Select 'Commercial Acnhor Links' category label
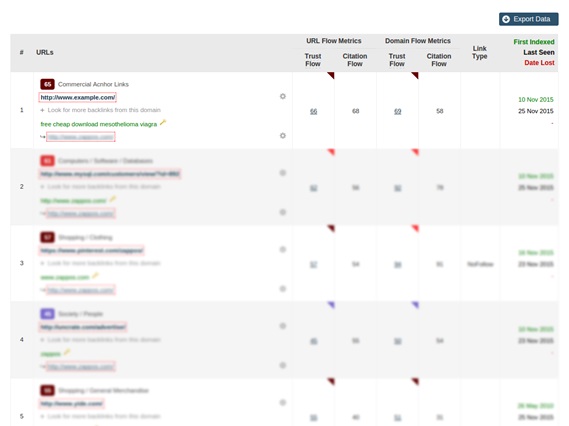This screenshot has height=426, width=569. coord(93,84)
